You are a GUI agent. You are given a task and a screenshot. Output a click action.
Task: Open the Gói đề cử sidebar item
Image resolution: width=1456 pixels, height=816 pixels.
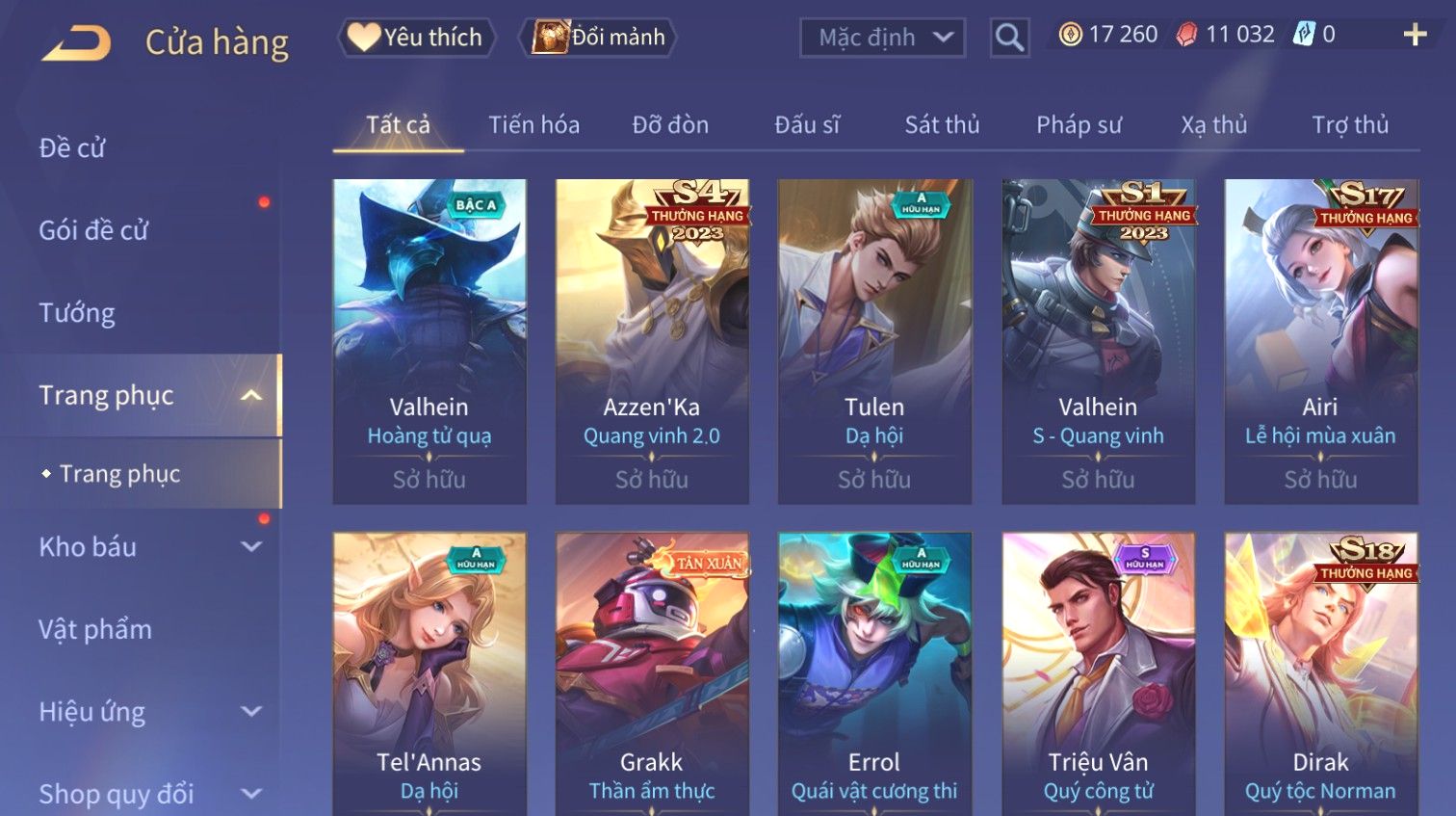[93, 230]
